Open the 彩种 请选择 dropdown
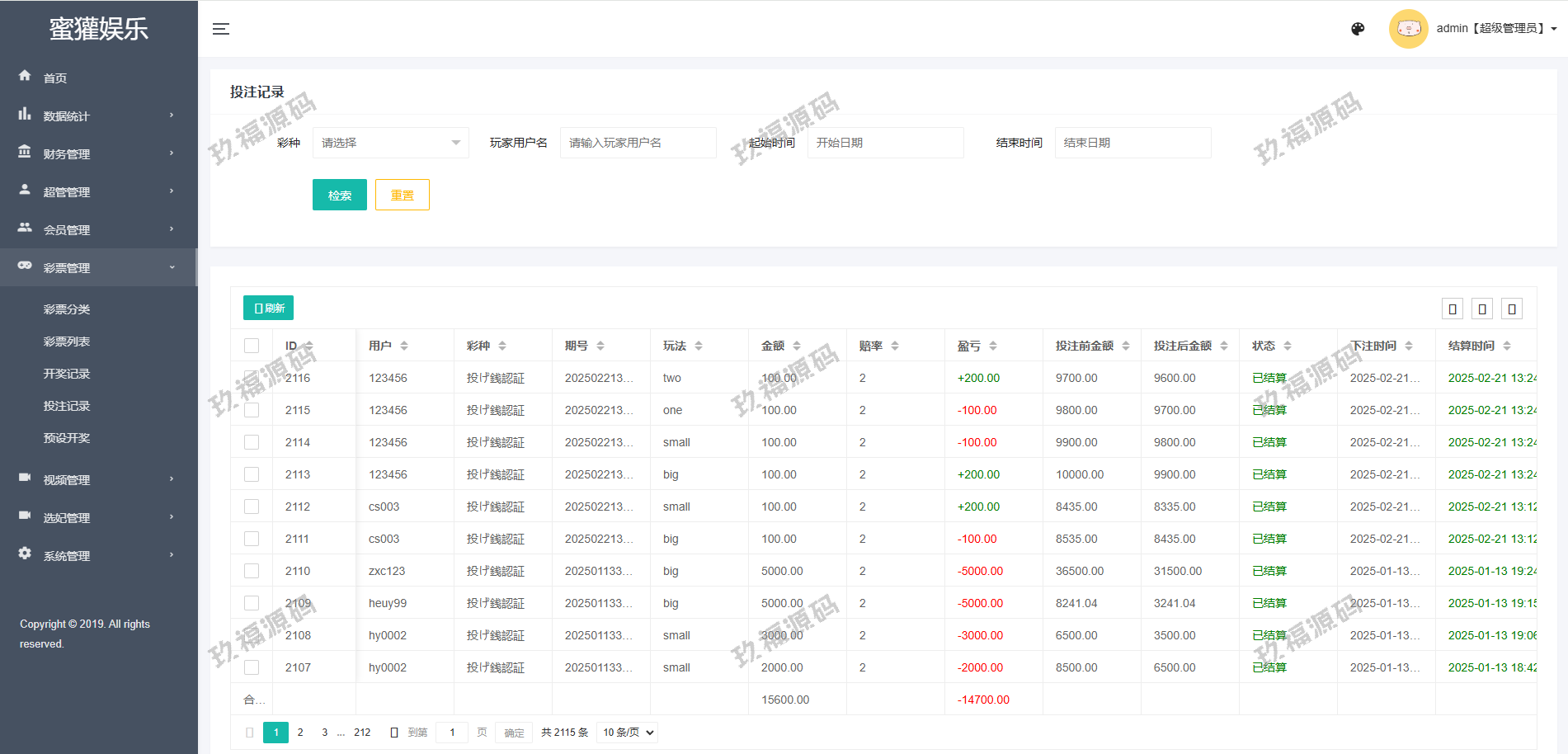 point(390,143)
